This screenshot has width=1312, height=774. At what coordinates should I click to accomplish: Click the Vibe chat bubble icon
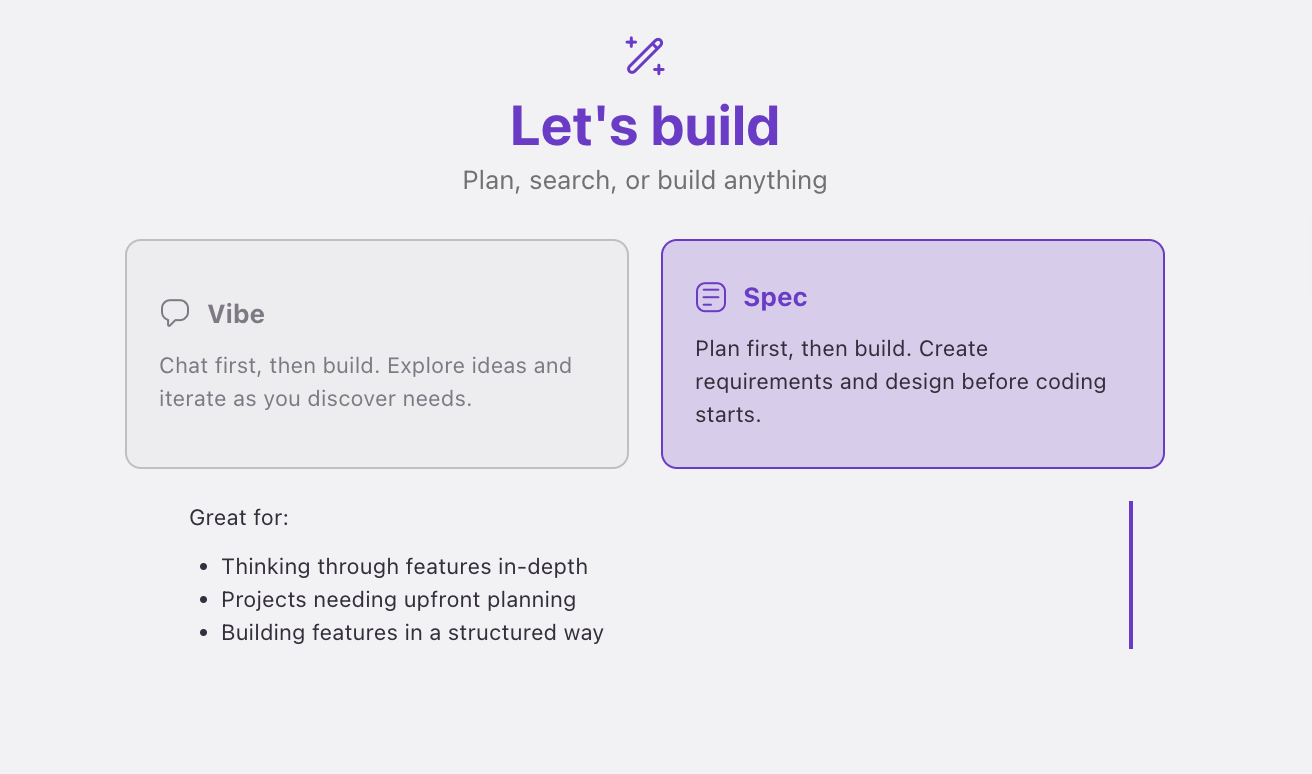(175, 313)
